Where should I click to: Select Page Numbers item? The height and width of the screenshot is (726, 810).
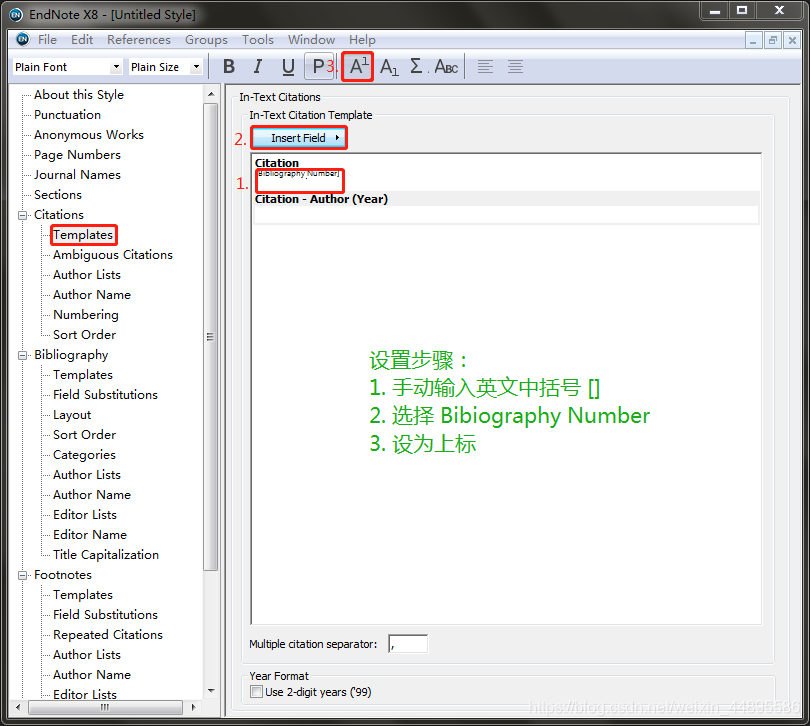click(x=77, y=155)
